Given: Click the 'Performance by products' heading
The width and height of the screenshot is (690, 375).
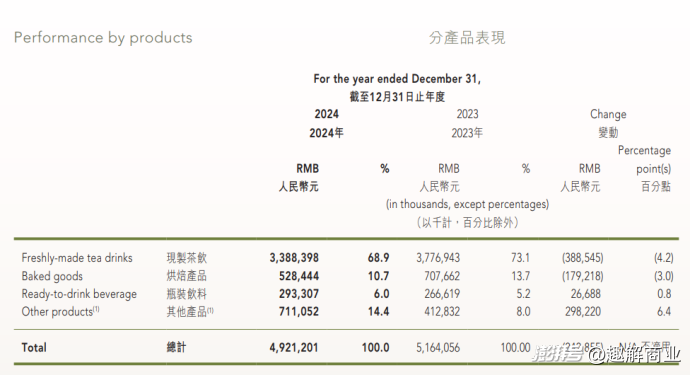Looking at the screenshot, I should [x=103, y=38].
